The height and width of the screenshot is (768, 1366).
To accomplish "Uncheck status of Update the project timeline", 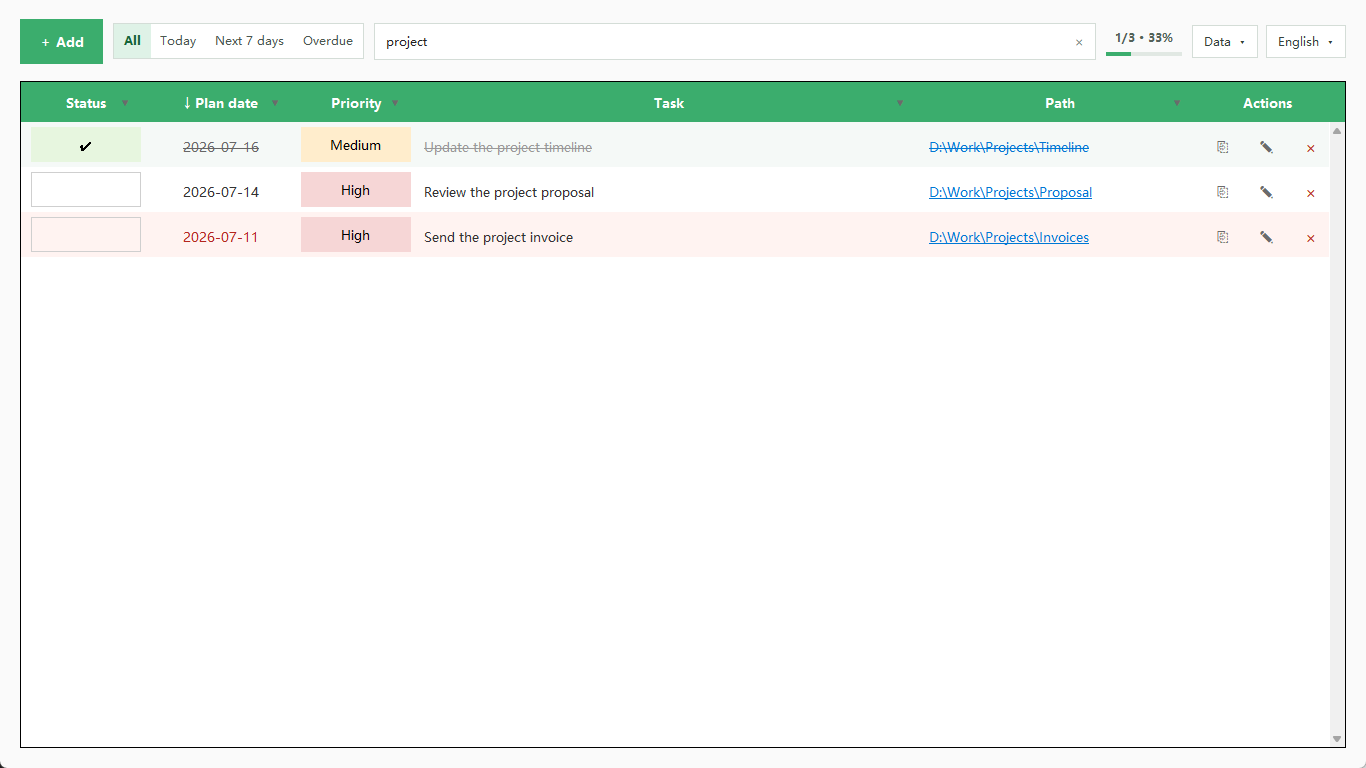I will coord(86,145).
